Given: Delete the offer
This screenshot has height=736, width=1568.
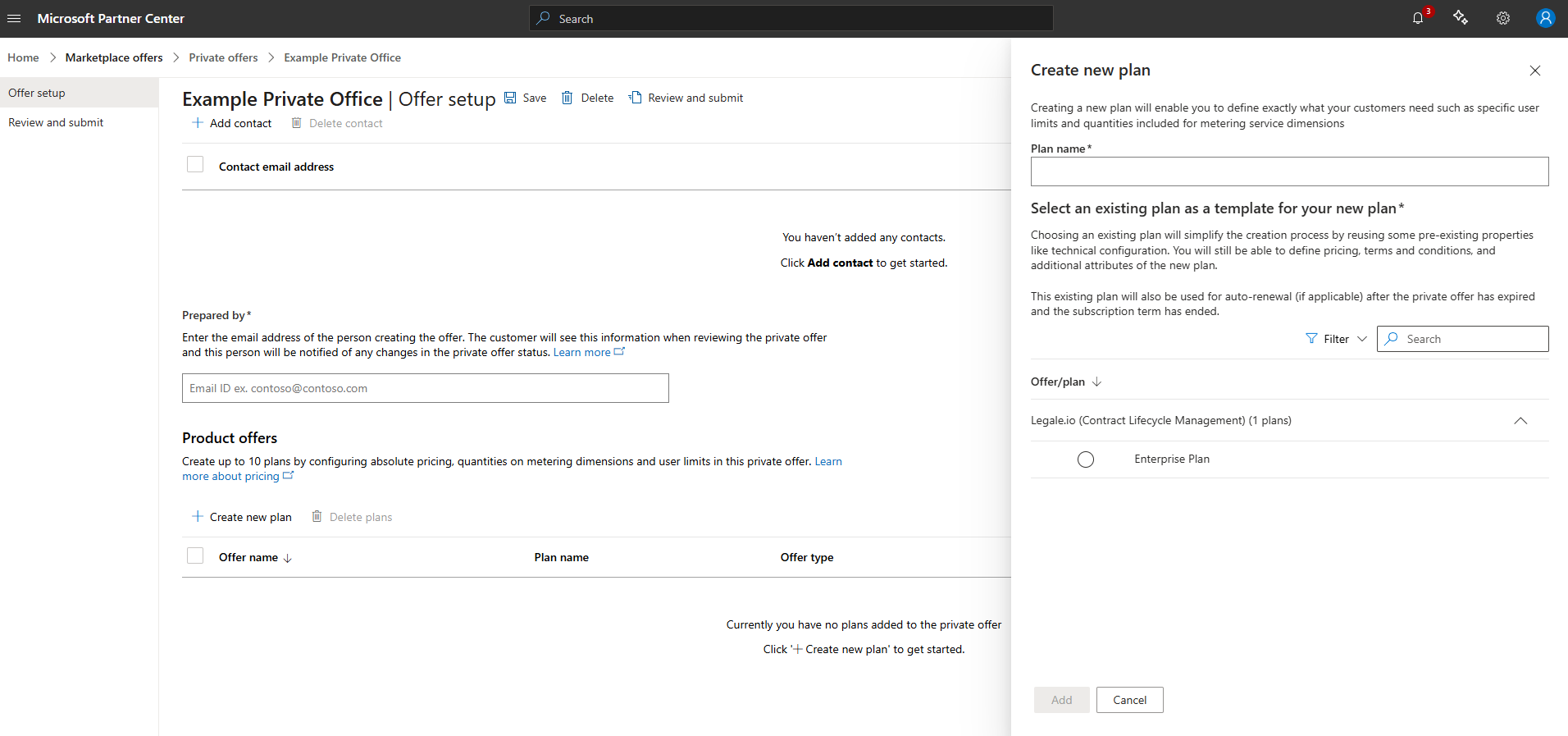Looking at the screenshot, I should (x=587, y=98).
